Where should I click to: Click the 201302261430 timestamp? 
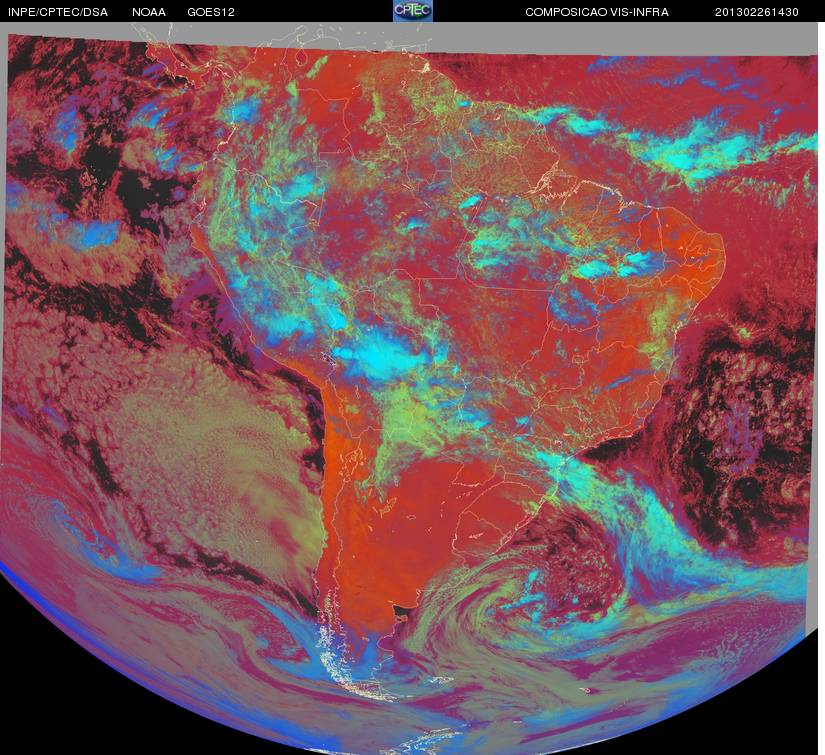point(757,12)
